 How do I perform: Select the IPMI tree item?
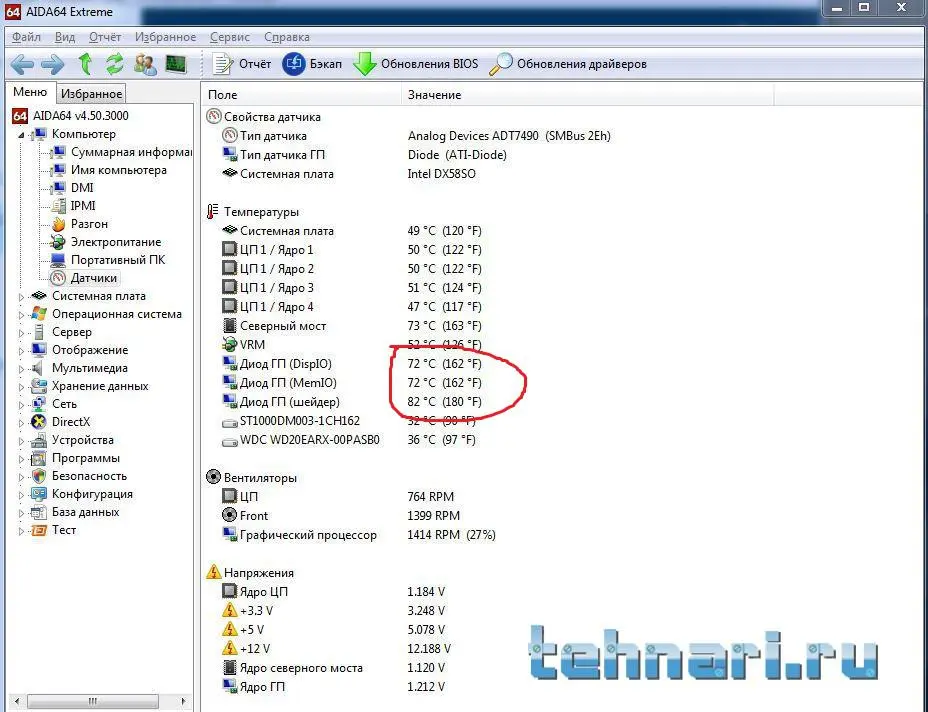83,205
